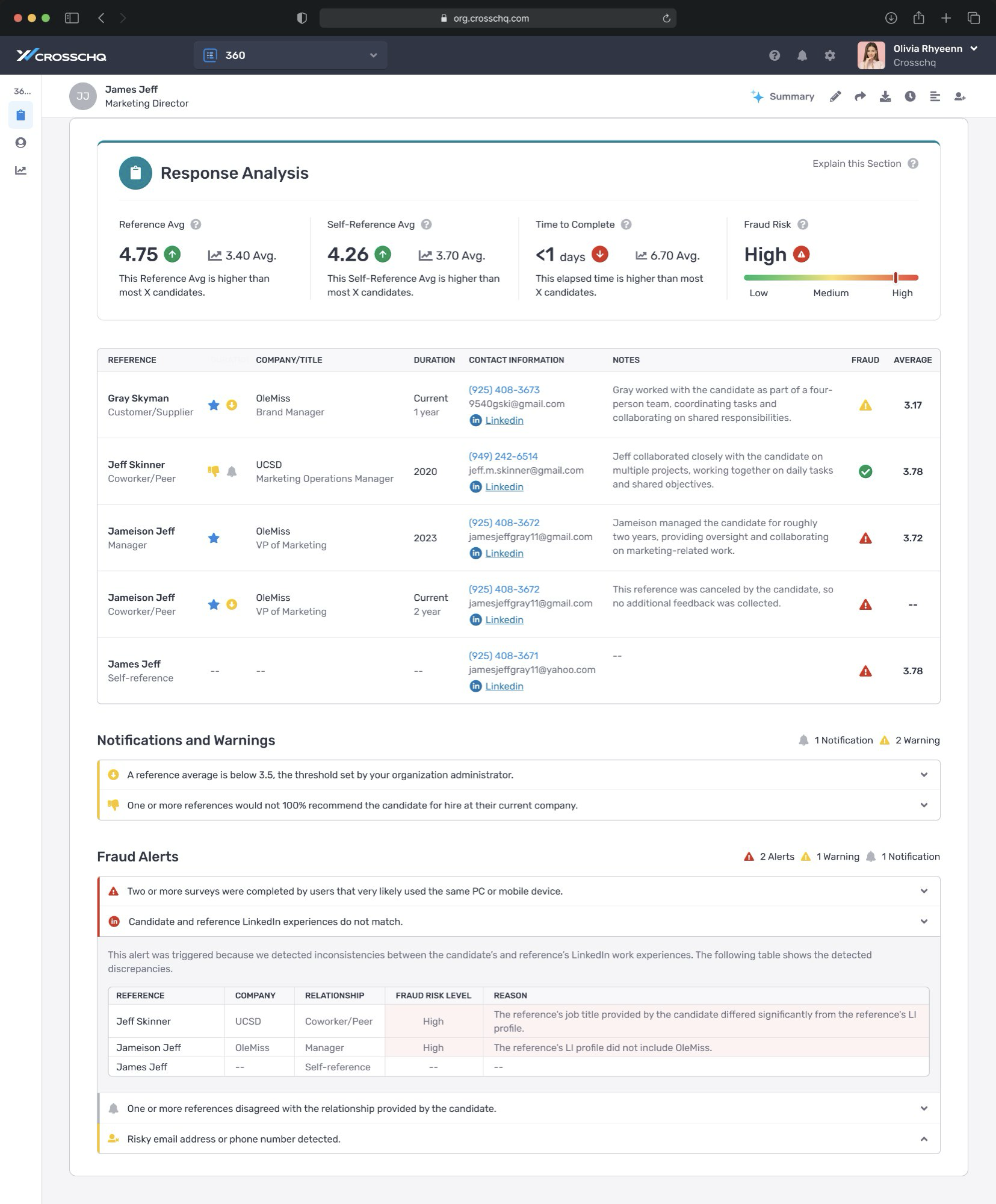The image size is (996, 1204).
Task: Click the share arrow icon
Action: click(860, 96)
